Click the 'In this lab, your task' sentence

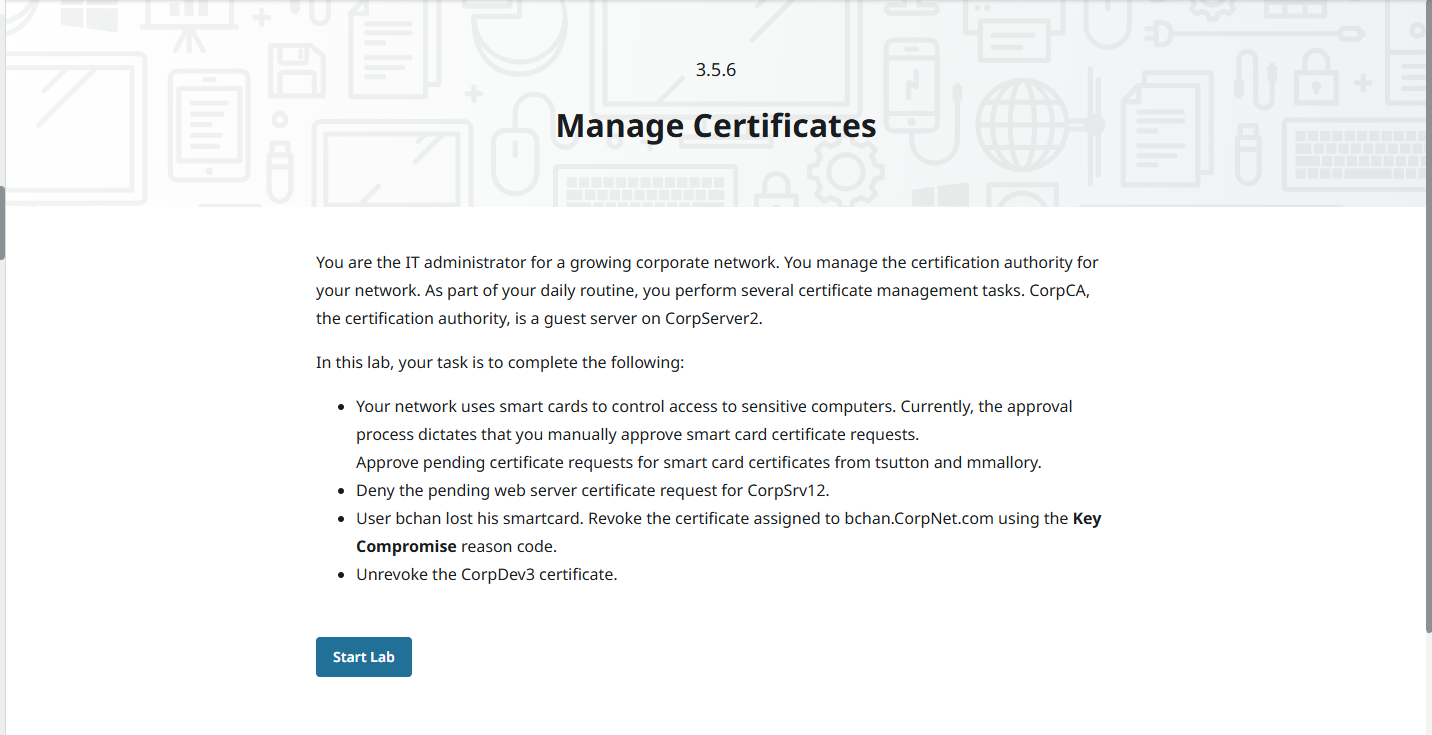pyautogui.click(x=500, y=362)
